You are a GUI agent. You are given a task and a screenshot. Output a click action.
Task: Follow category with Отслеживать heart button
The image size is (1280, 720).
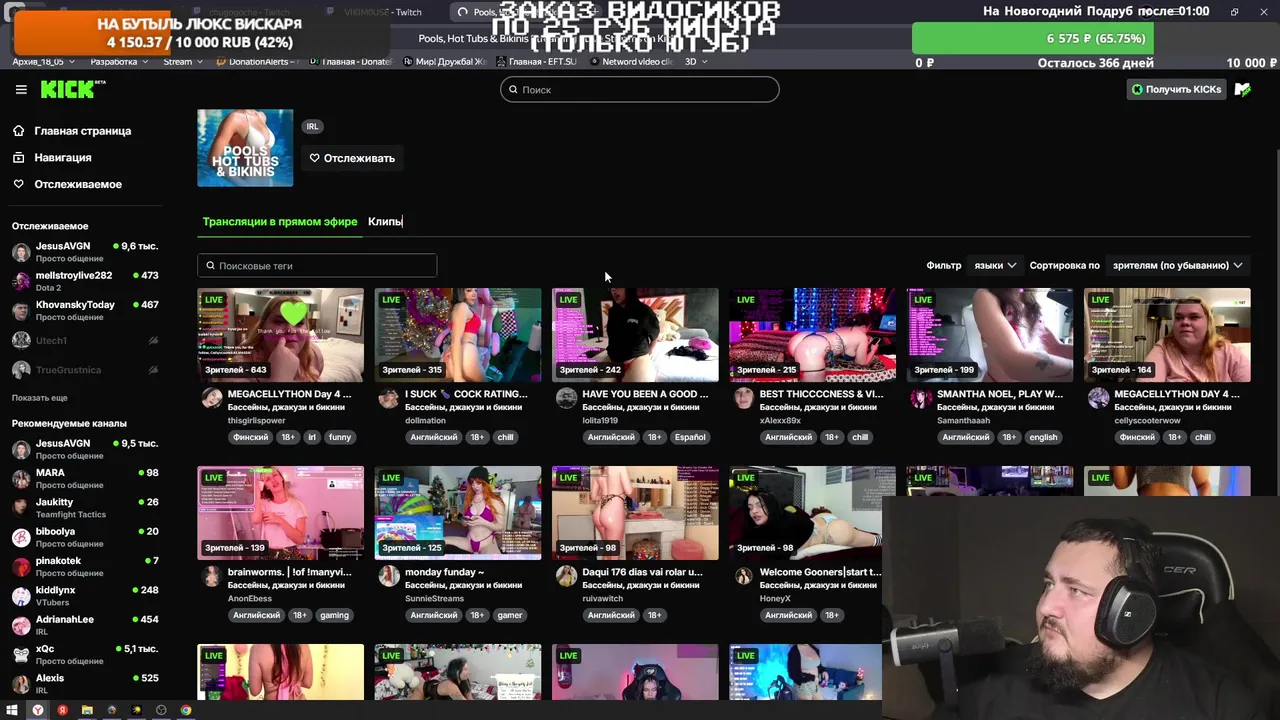coord(352,158)
